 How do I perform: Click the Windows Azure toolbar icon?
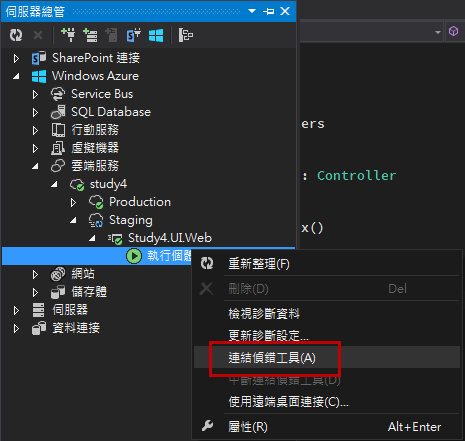pos(156,35)
